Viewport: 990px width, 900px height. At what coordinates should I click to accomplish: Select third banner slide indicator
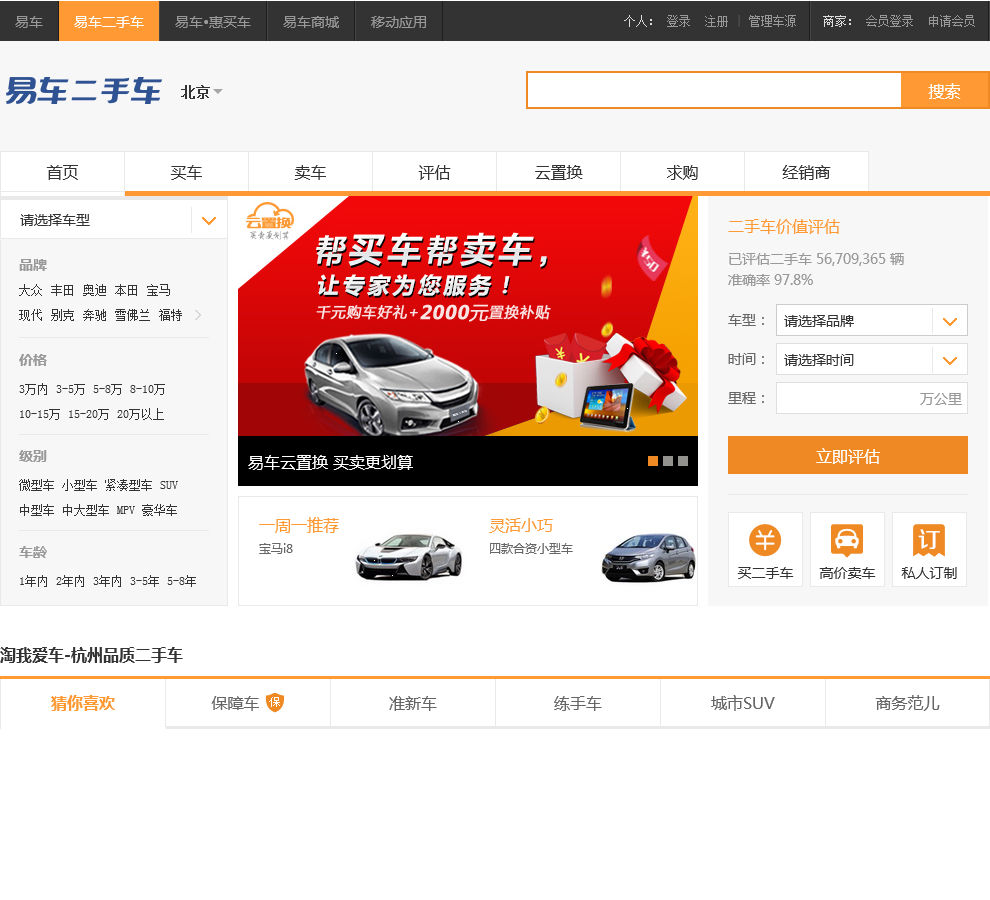683,461
